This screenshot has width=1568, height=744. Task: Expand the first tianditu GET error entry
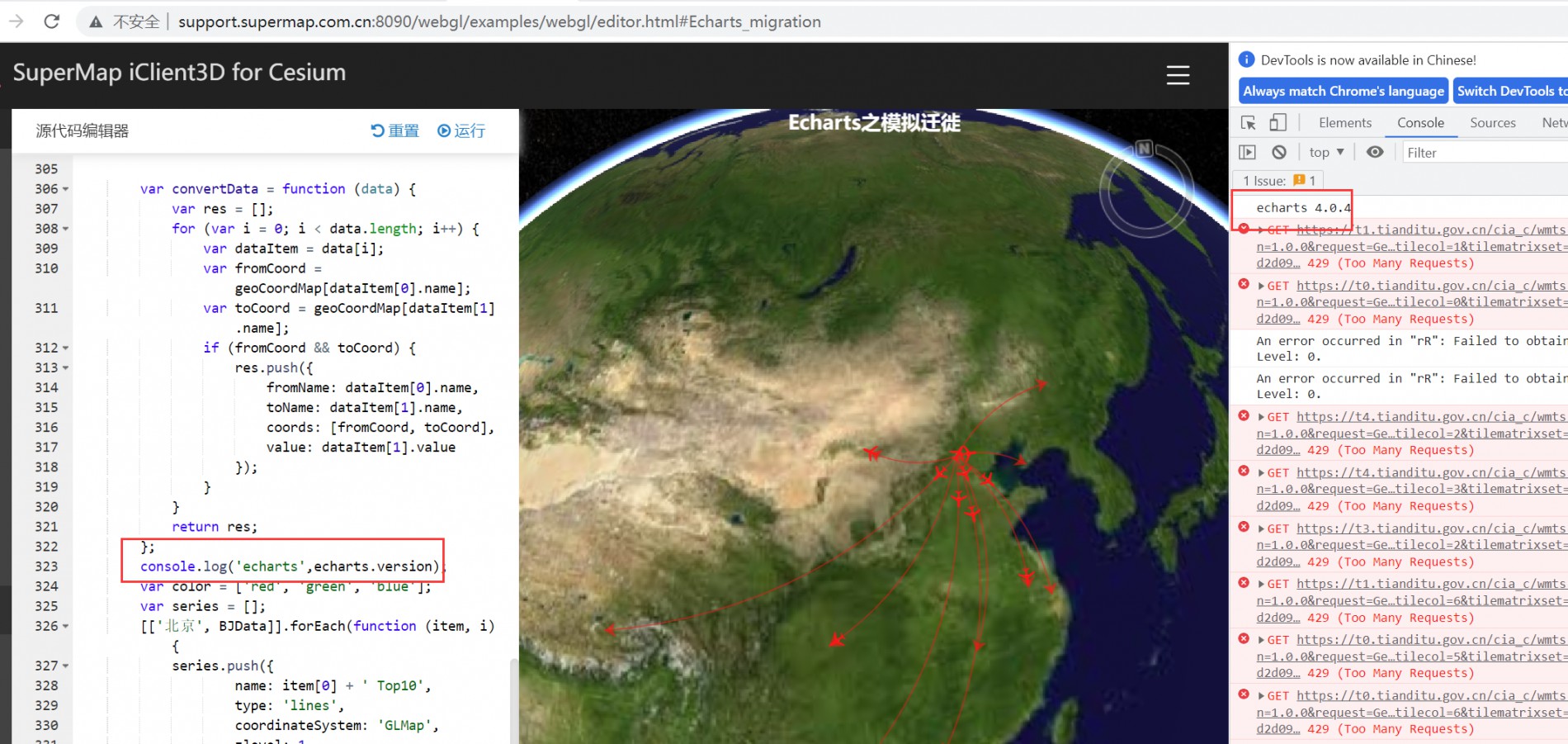pyautogui.click(x=1261, y=230)
